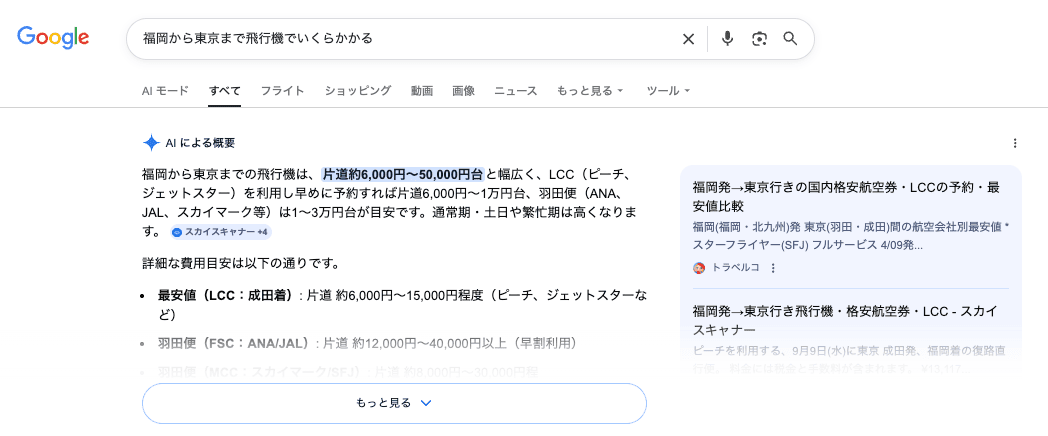Click the three-dot menu beside トラベルコ
The height and width of the screenshot is (436, 1048).
(x=773, y=268)
